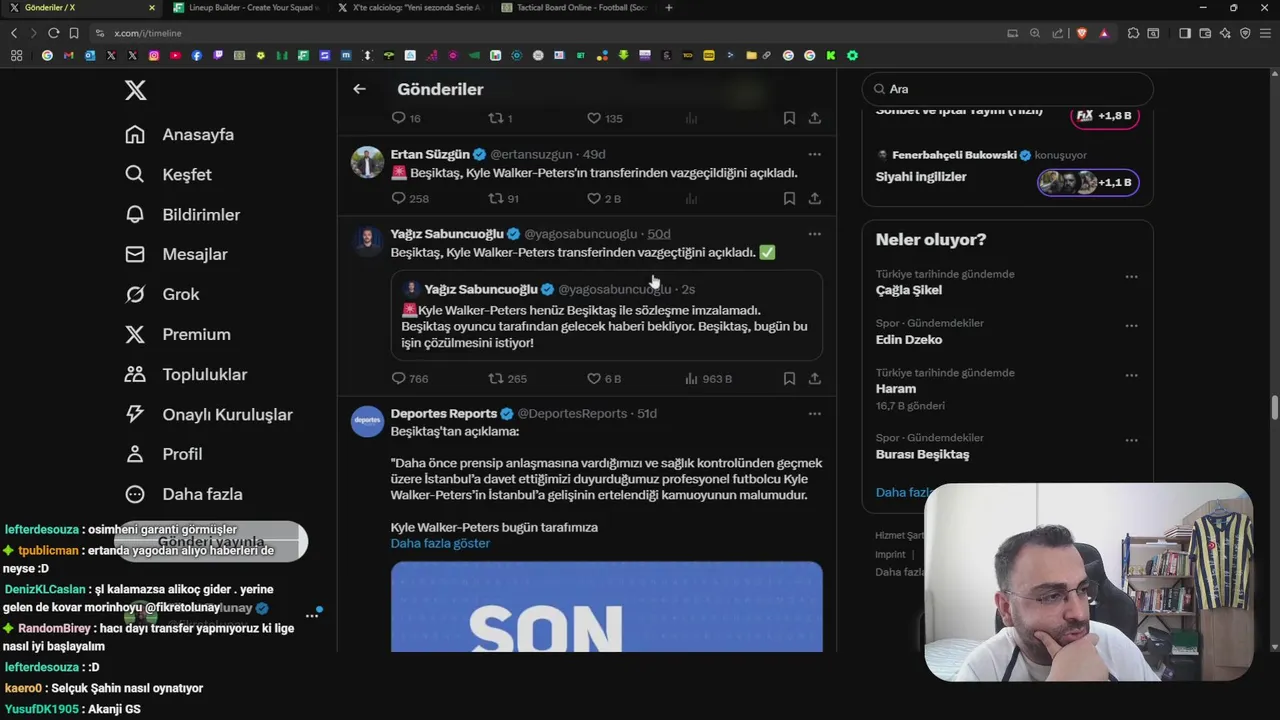Screen dimensions: 1280x720
Task: Open Burası Beşiktaş trending topic
Action: click(x=922, y=454)
